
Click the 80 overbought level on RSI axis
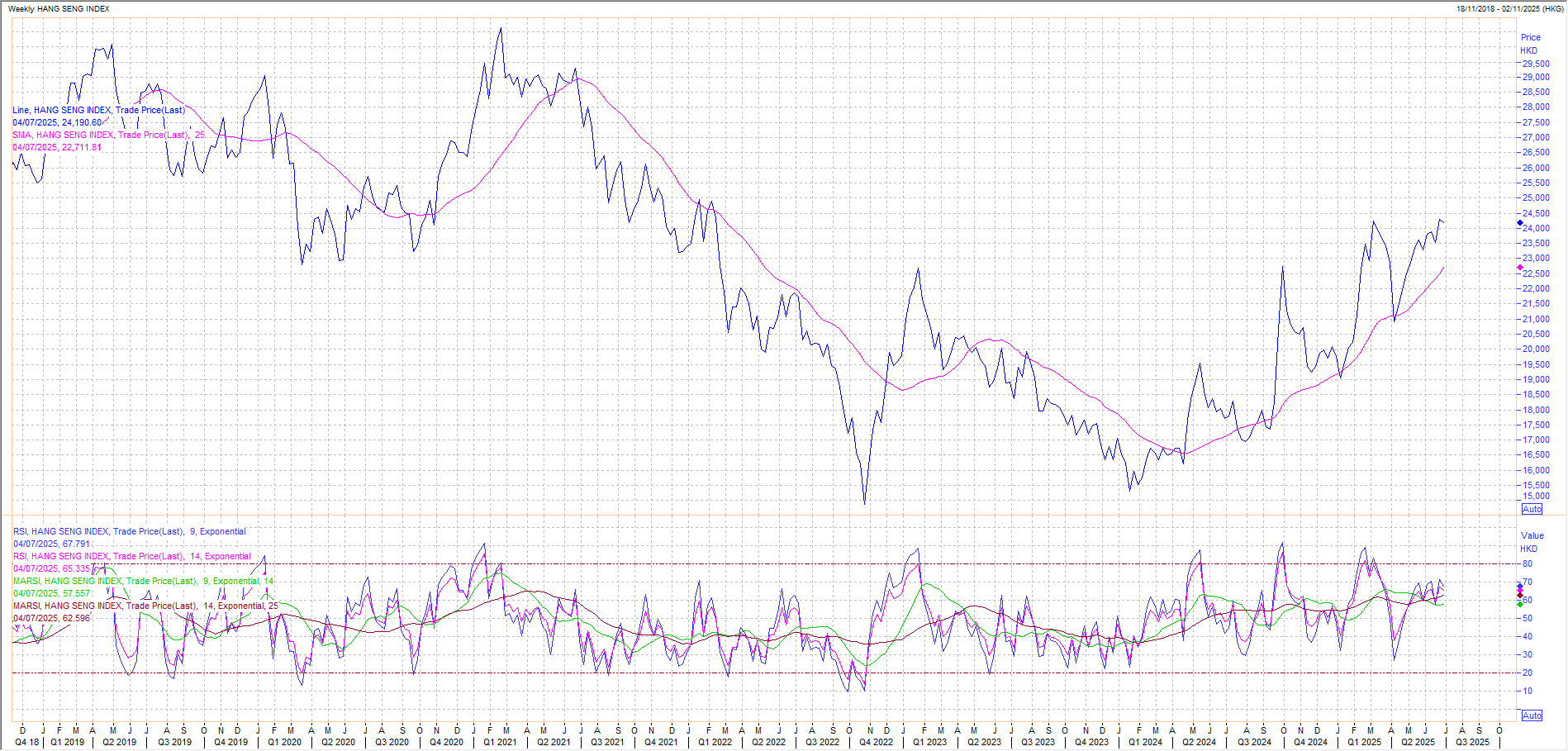(x=1528, y=563)
